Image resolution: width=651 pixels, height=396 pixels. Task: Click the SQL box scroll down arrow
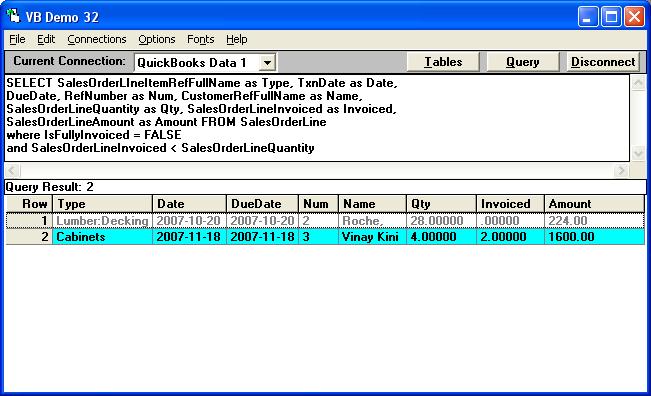[638, 153]
